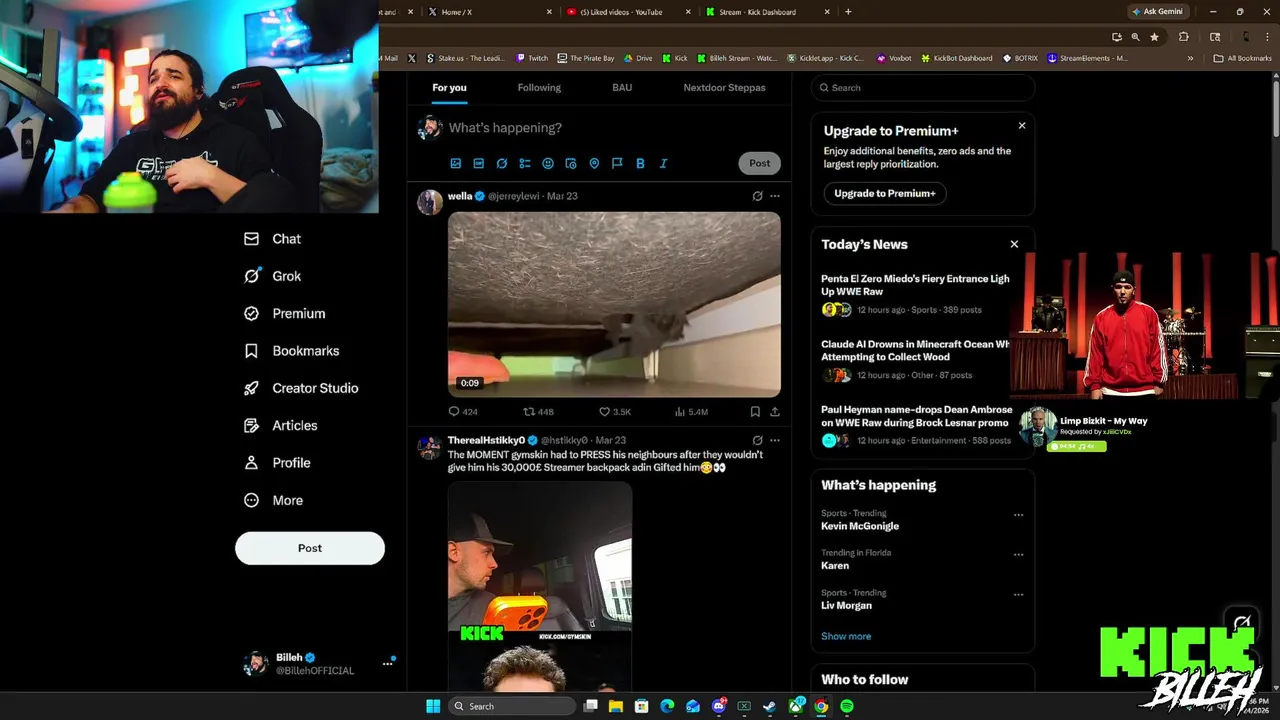The width and height of the screenshot is (1280, 720).
Task: Open the Twitch bookmark
Action: pos(531,58)
